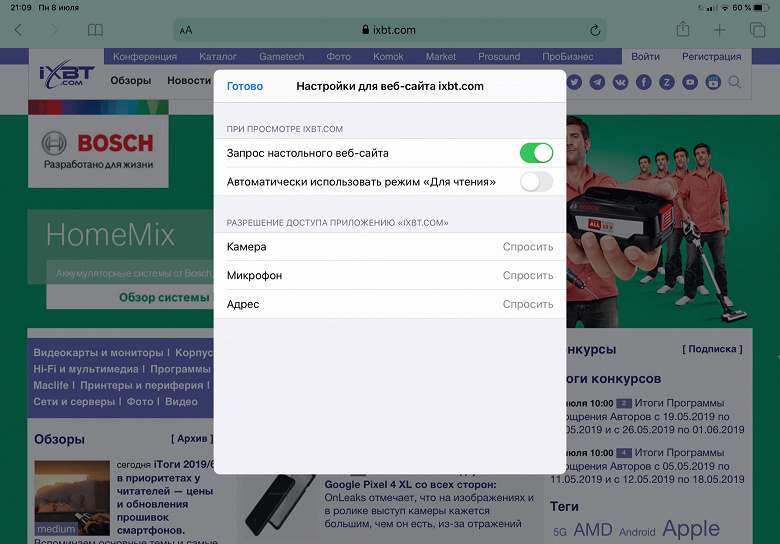Image resolution: width=780 pixels, height=544 pixels.
Task: Click the iXBT.com logo
Action: (x=67, y=77)
